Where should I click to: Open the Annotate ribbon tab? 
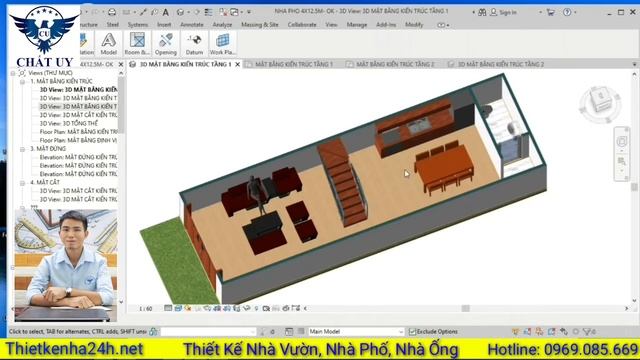(192, 25)
